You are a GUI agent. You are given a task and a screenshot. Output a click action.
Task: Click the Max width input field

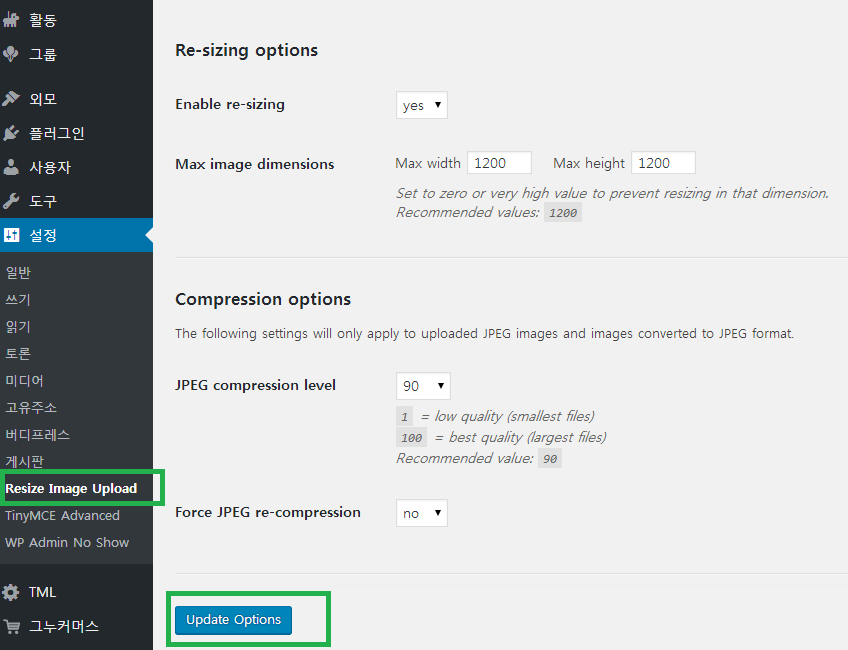(499, 163)
